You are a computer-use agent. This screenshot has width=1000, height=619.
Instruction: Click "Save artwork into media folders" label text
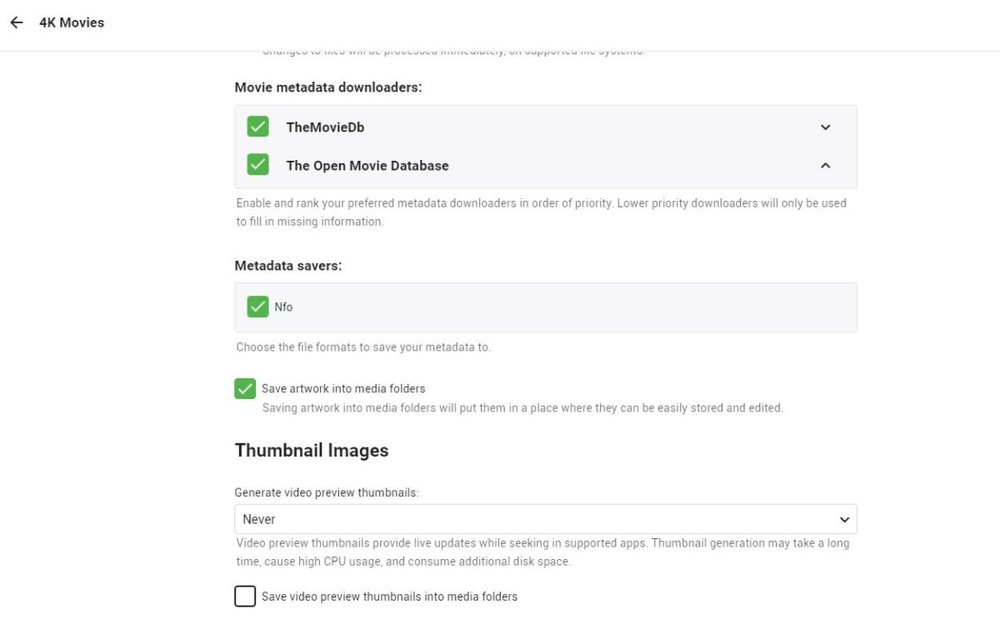(343, 388)
